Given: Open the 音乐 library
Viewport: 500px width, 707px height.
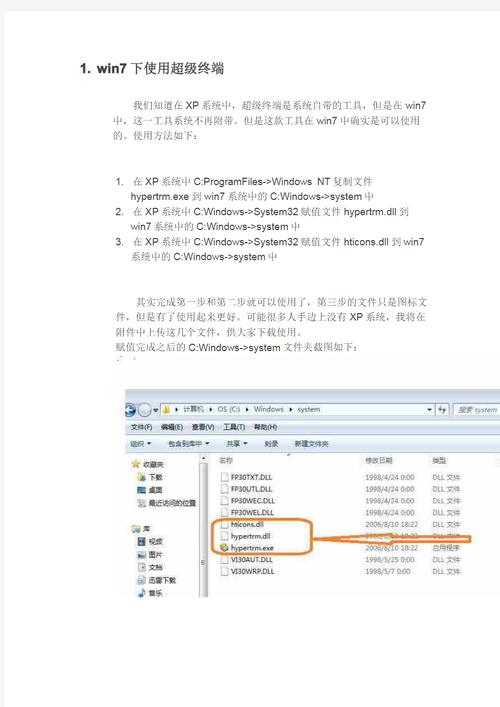Looking at the screenshot, I should click(x=150, y=592).
